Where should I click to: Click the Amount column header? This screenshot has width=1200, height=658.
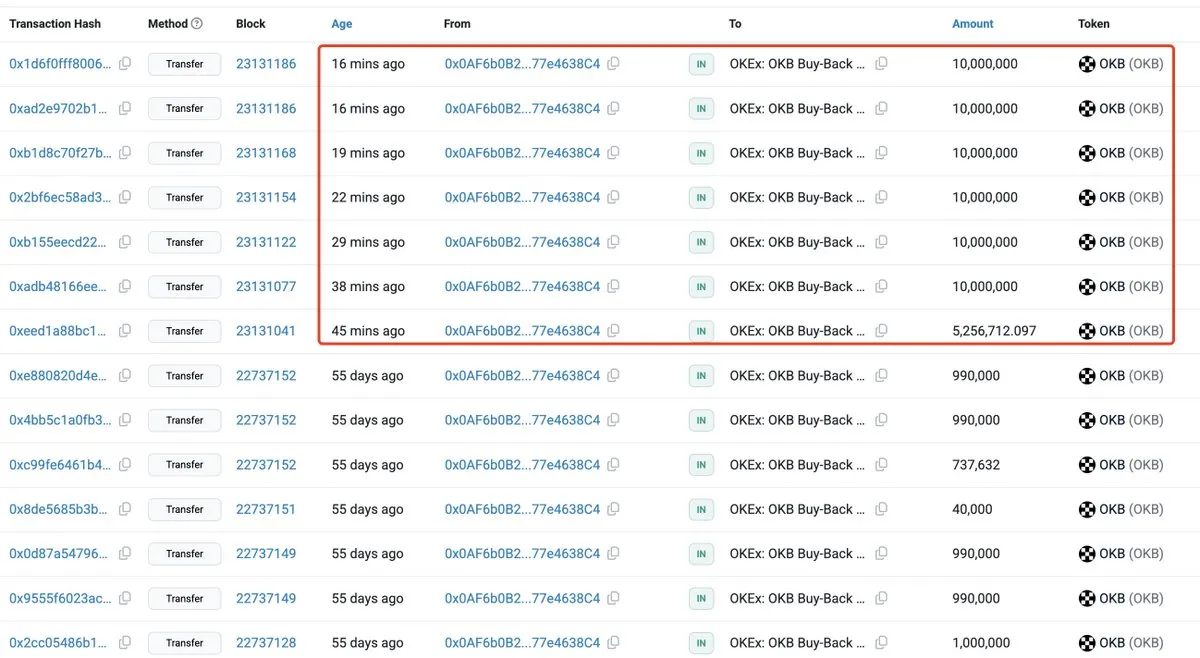coord(973,24)
